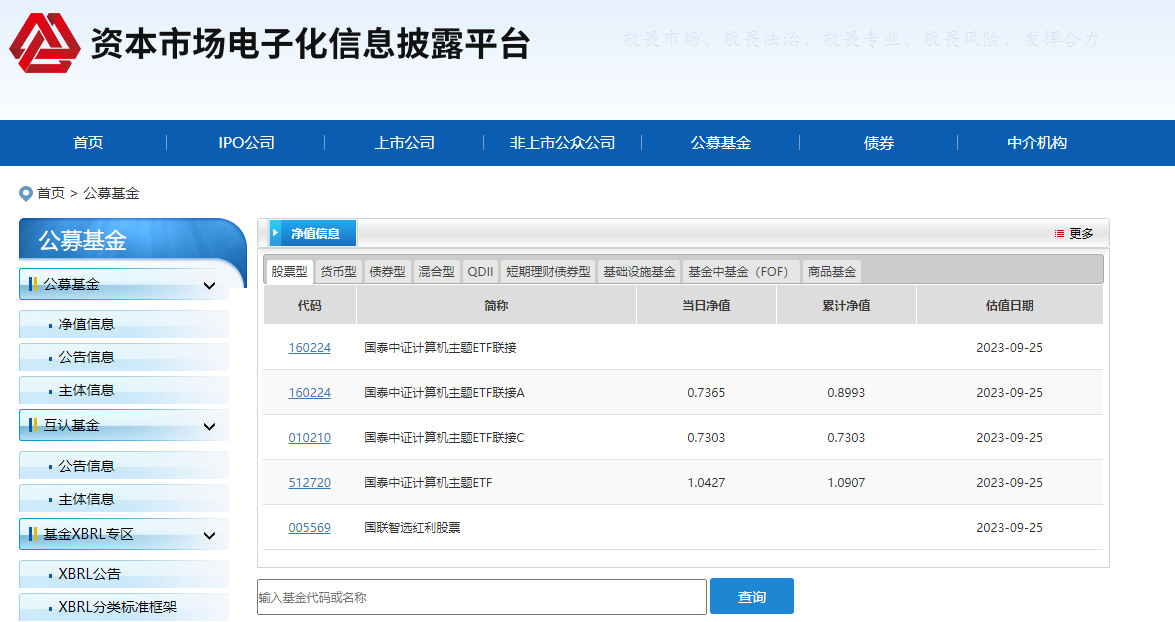Click the 更多 list icon
Image resolution: width=1175 pixels, height=622 pixels.
(1059, 234)
